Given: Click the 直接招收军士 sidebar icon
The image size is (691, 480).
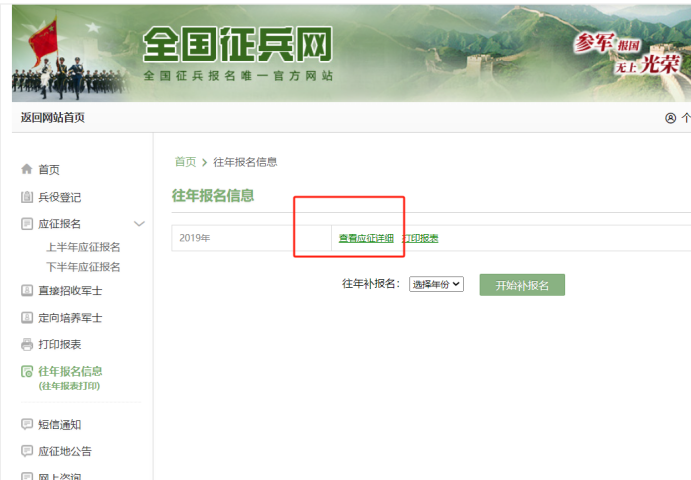Looking at the screenshot, I should point(27,291).
